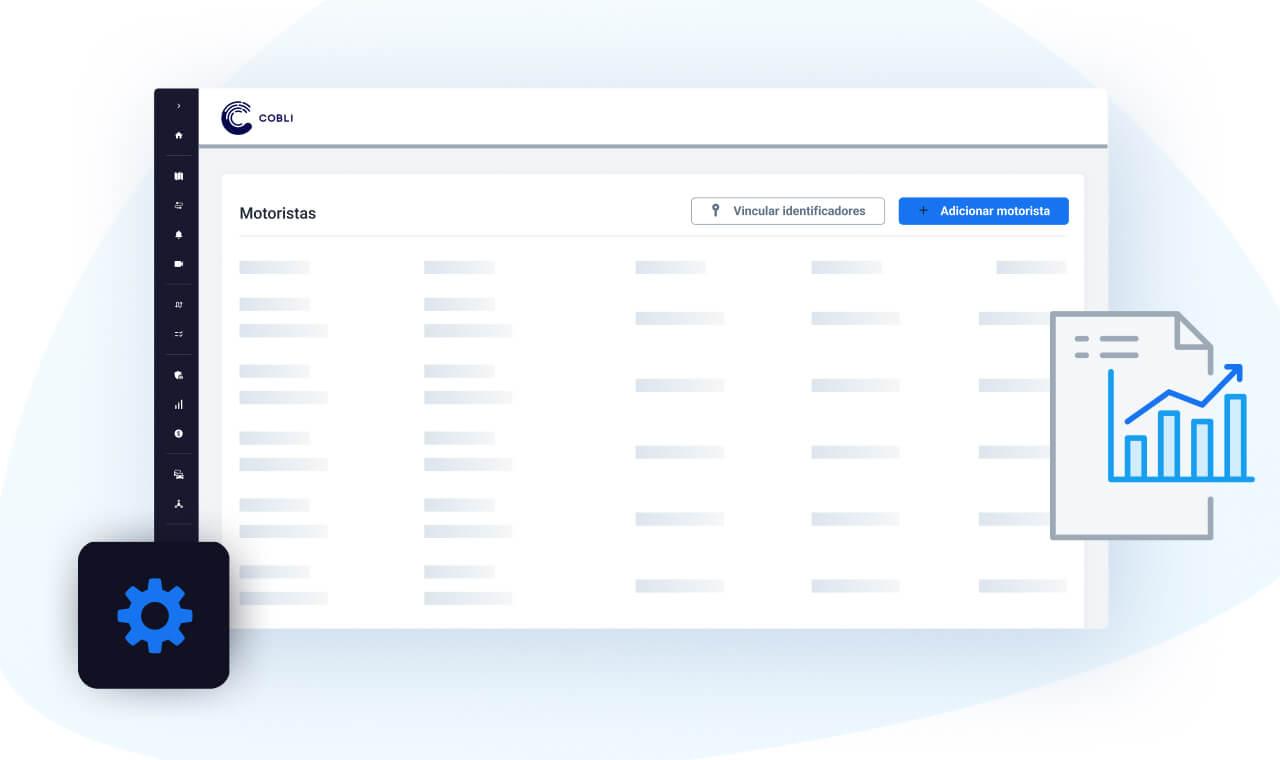Click the two-arrows routes sidebar icon below the map

(179, 205)
